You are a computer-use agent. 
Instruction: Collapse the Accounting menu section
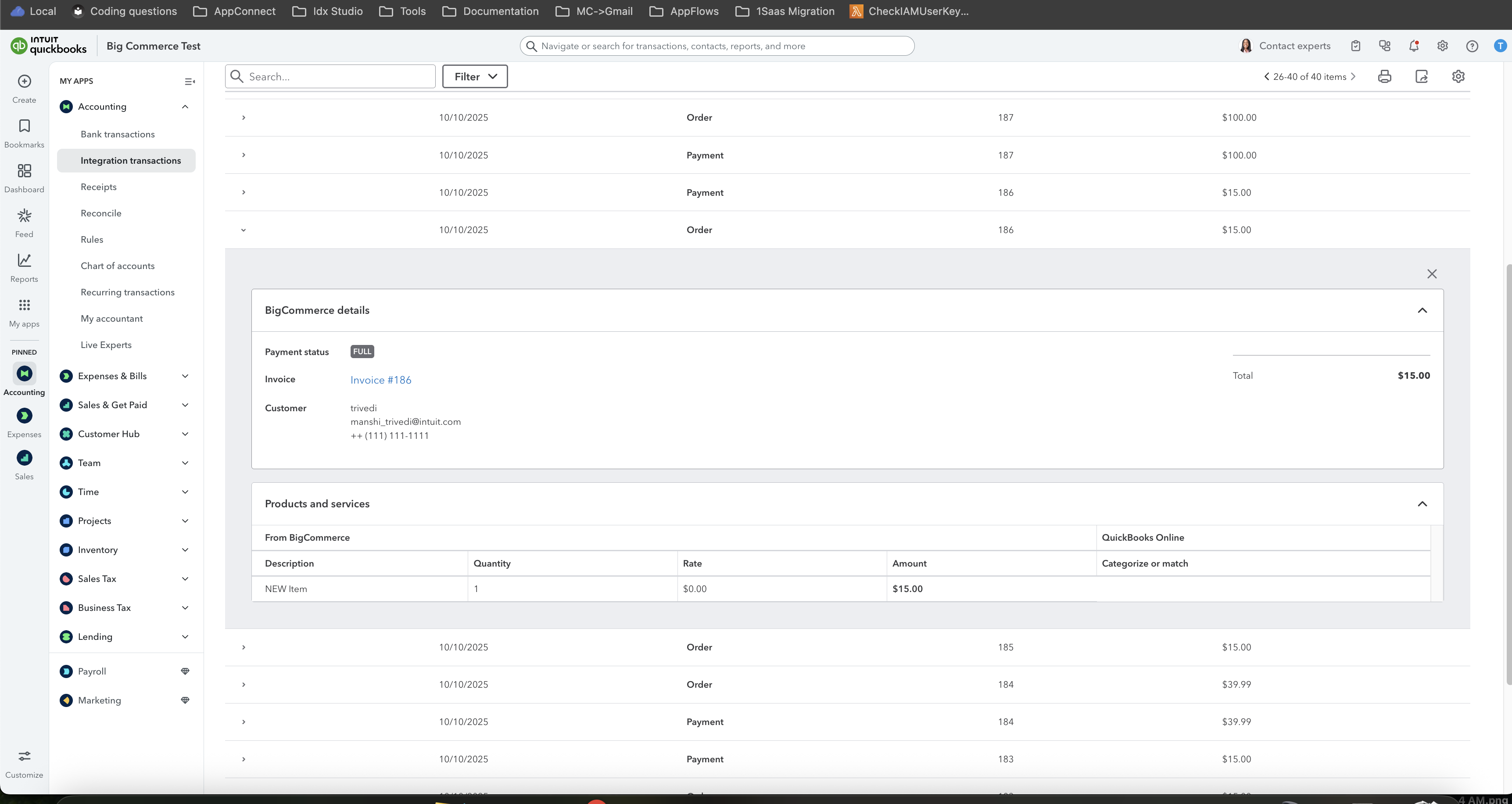[185, 107]
